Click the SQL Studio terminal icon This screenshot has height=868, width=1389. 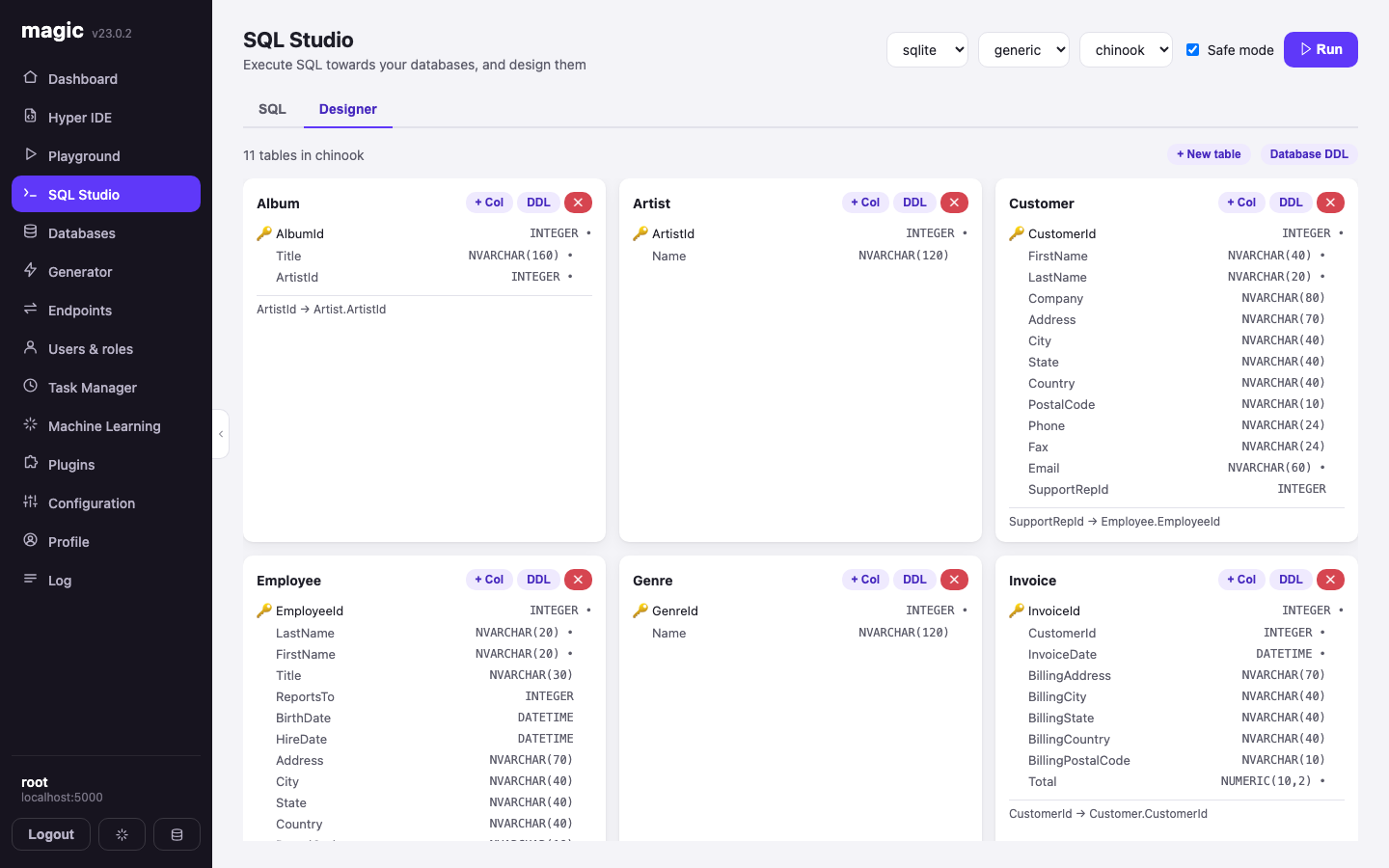point(30,193)
